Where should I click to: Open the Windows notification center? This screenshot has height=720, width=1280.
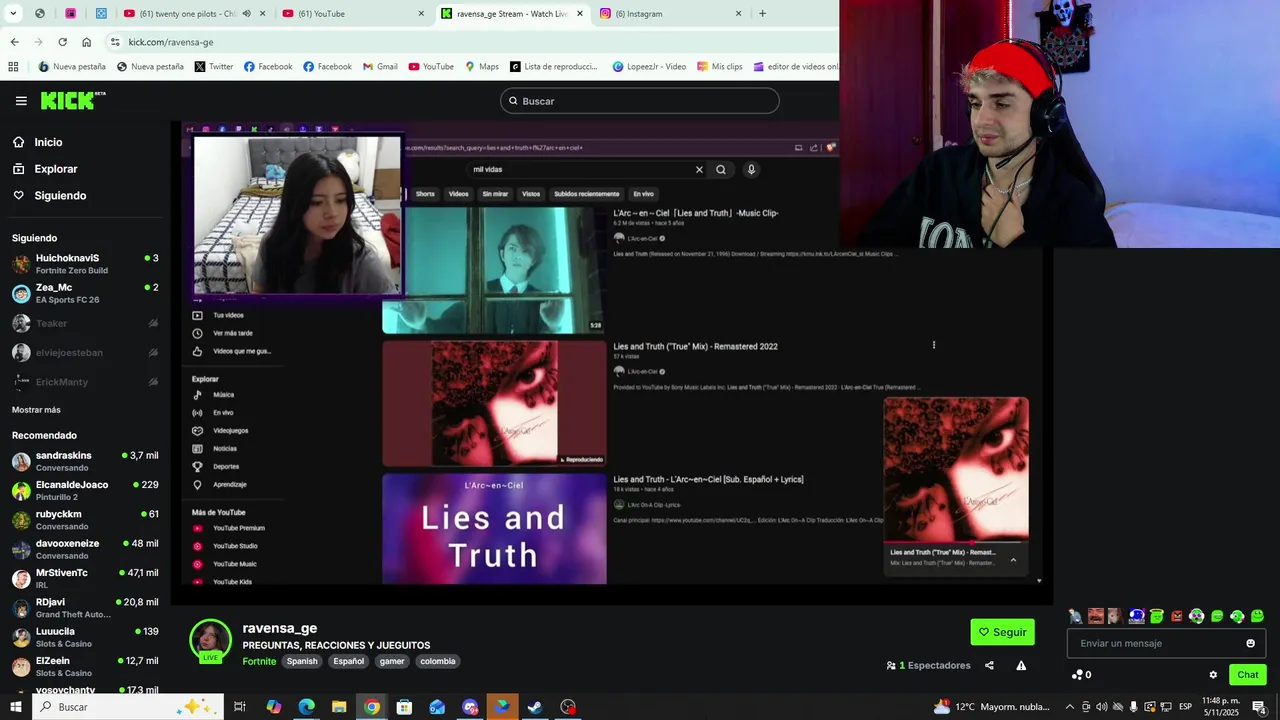tap(1259, 707)
